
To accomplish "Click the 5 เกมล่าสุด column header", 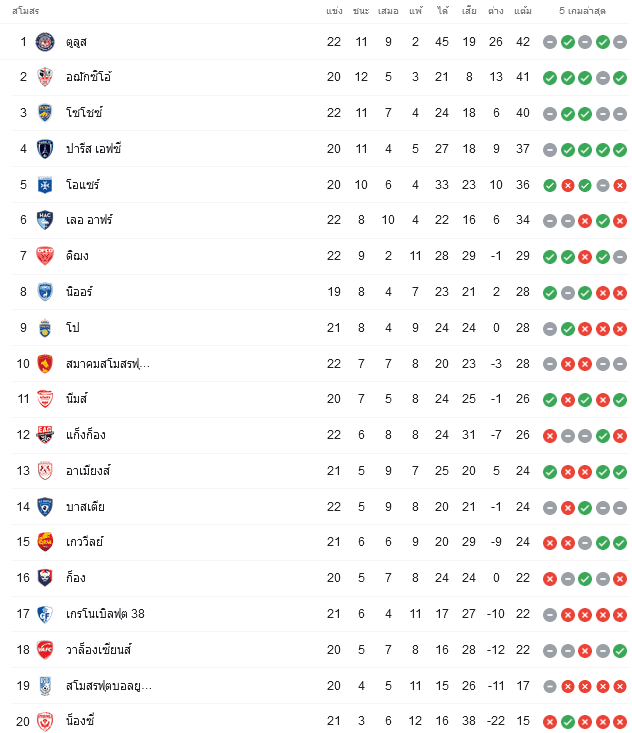I will (582, 11).
